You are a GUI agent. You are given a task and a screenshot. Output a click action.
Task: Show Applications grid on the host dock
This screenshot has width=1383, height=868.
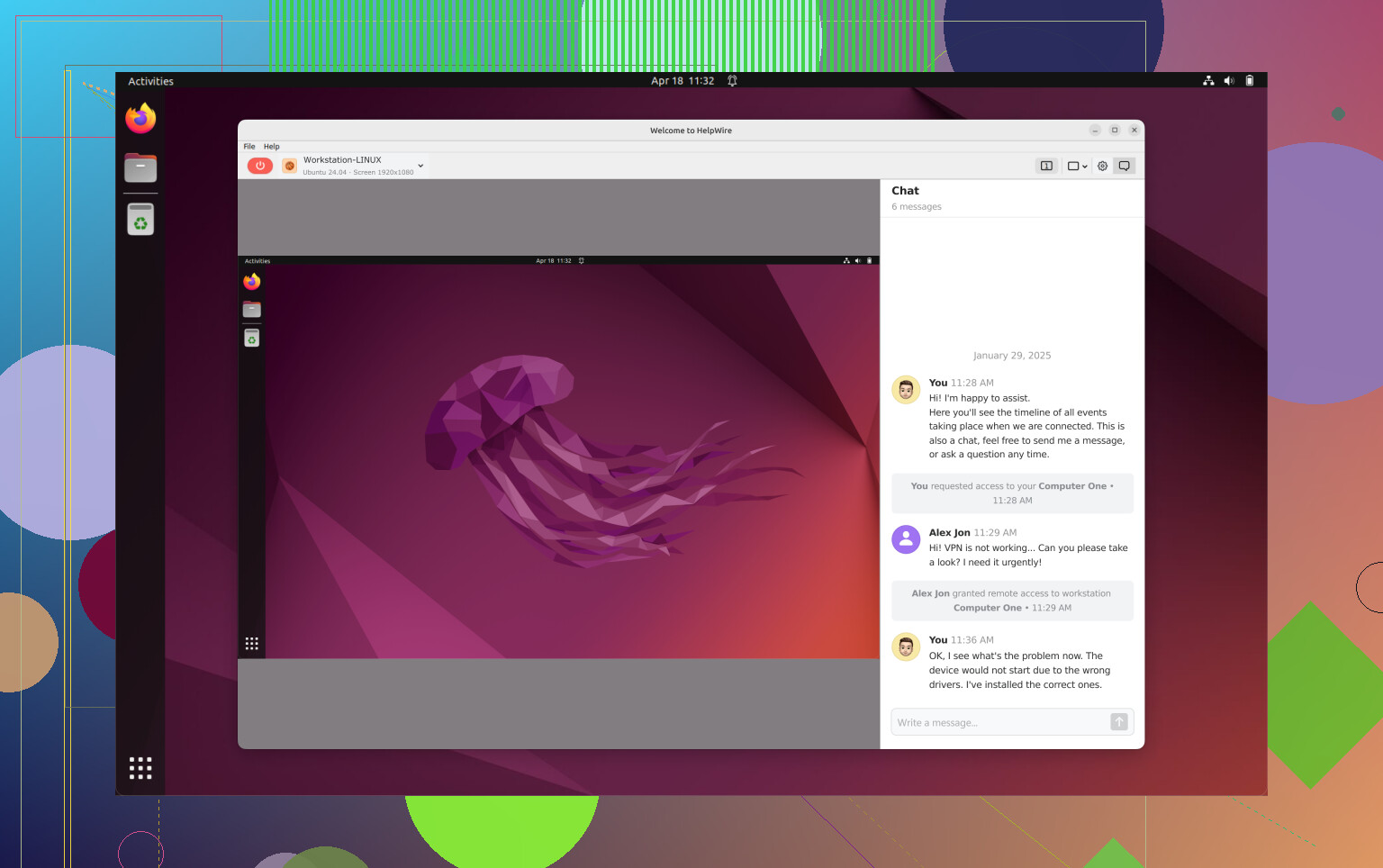(x=140, y=768)
